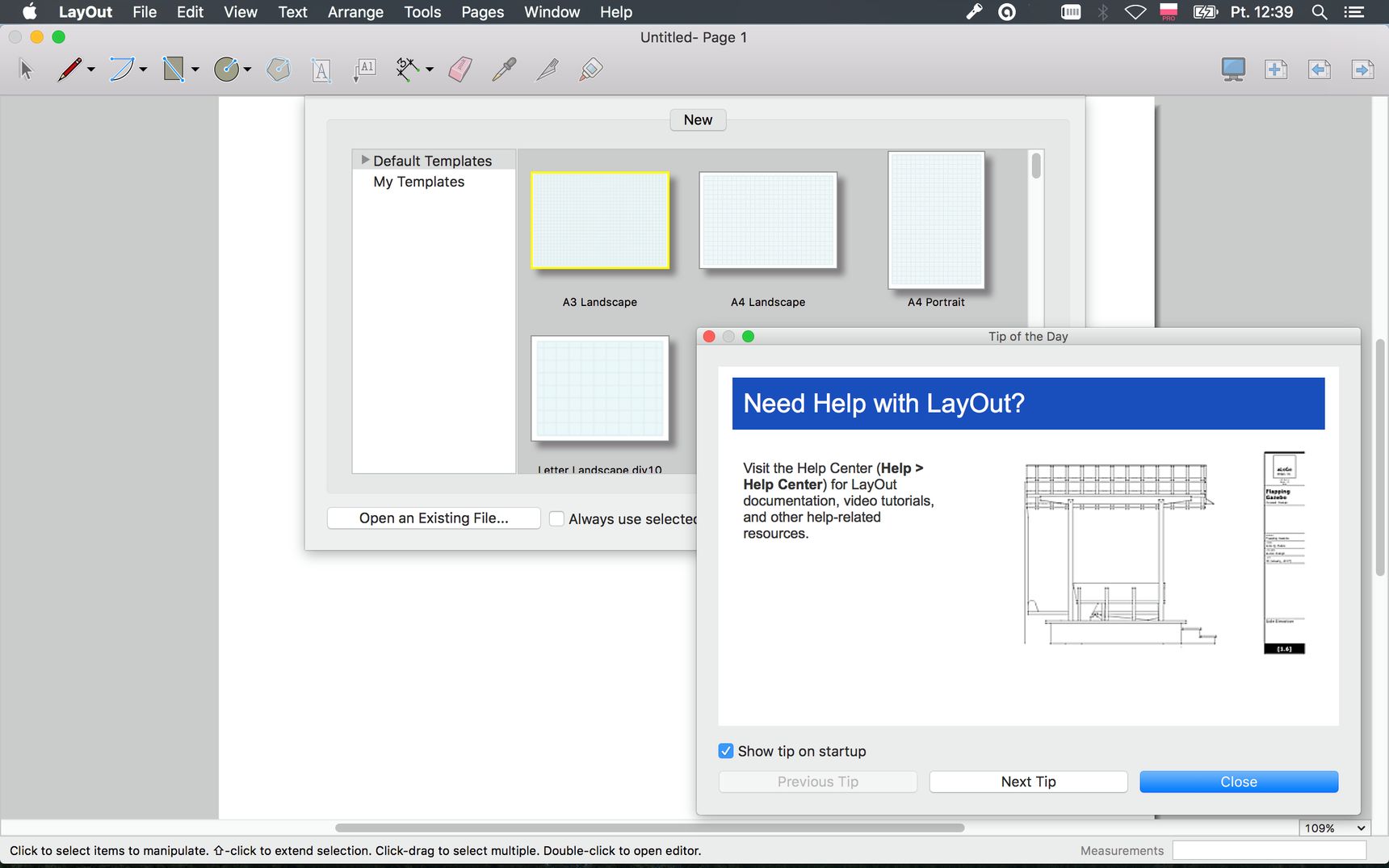The width and height of the screenshot is (1389, 868).
Task: Select the Eraser tool
Action: [x=460, y=69]
